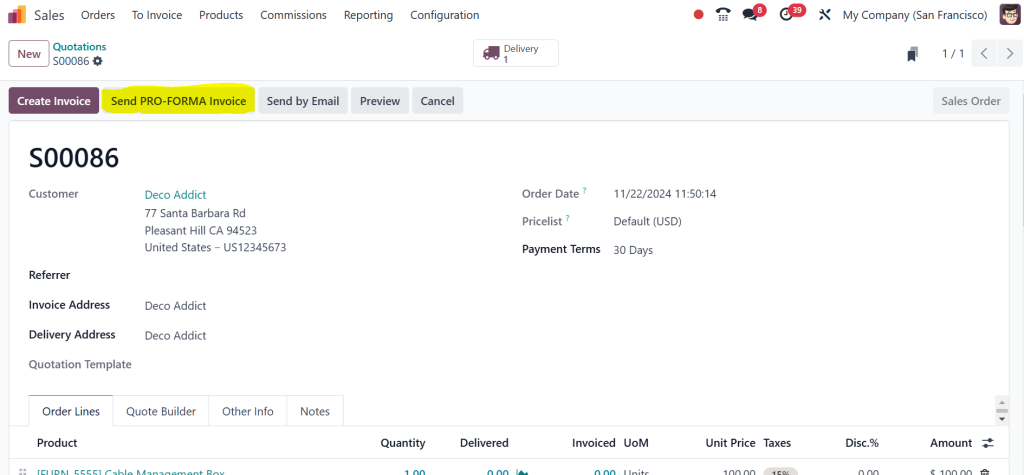Click the New button
The image size is (1024, 475).
coord(29,54)
